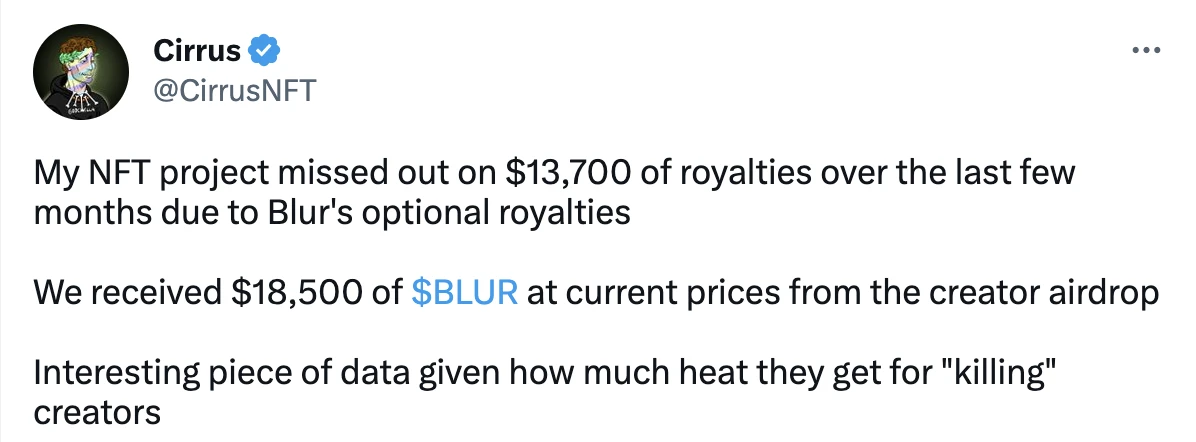Image resolution: width=1196 pixels, height=442 pixels.
Task: Open the three-dot more options menu
Action: coord(1146,51)
